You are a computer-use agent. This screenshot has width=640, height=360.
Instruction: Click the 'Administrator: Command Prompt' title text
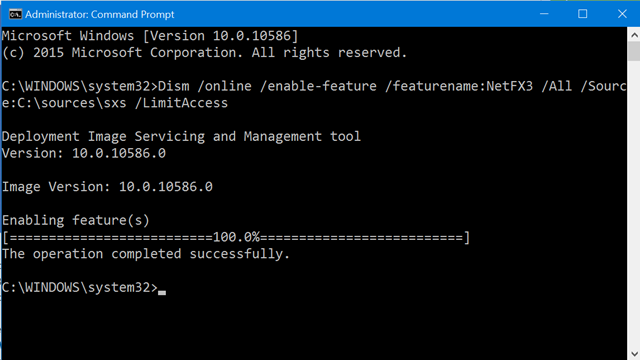point(100,14)
